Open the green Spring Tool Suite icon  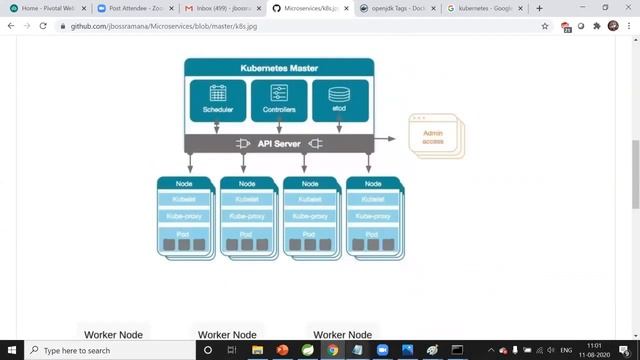(x=307, y=350)
